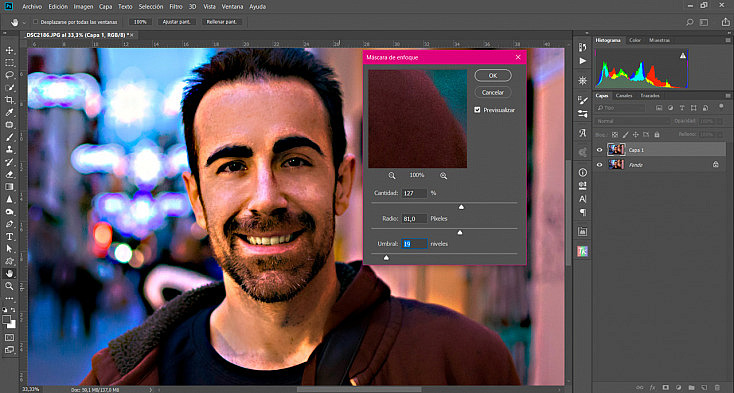Image resolution: width=734 pixels, height=393 pixels.
Task: Select the Path Selection tool
Action: [x=9, y=249]
